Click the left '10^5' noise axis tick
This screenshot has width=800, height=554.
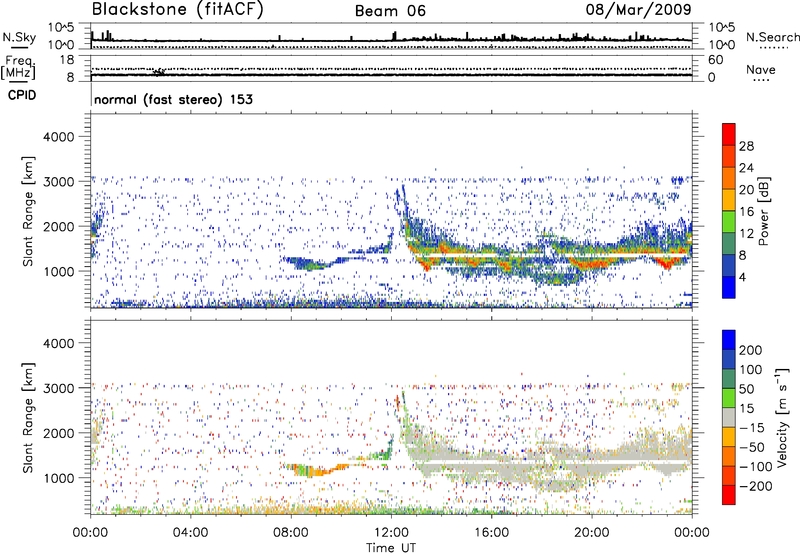tap(61, 27)
